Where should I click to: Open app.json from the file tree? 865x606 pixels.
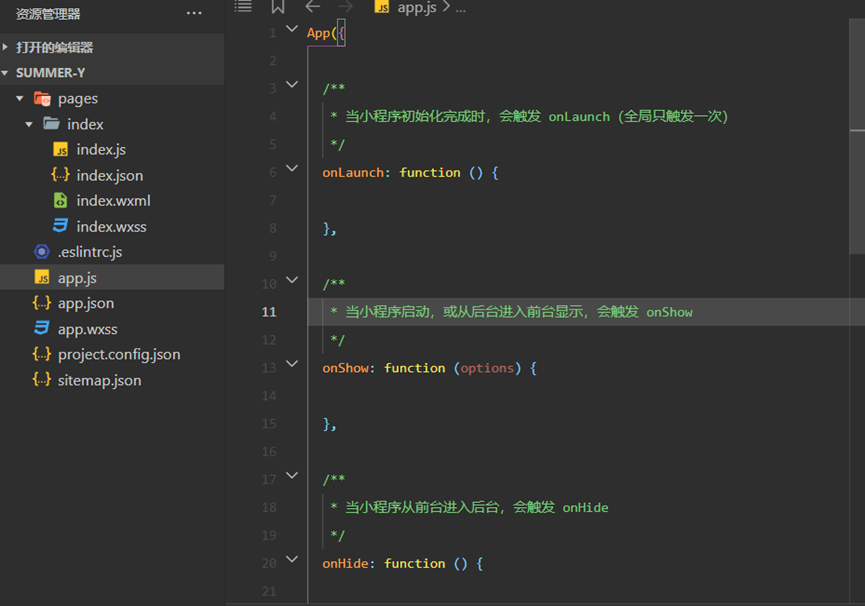point(86,303)
